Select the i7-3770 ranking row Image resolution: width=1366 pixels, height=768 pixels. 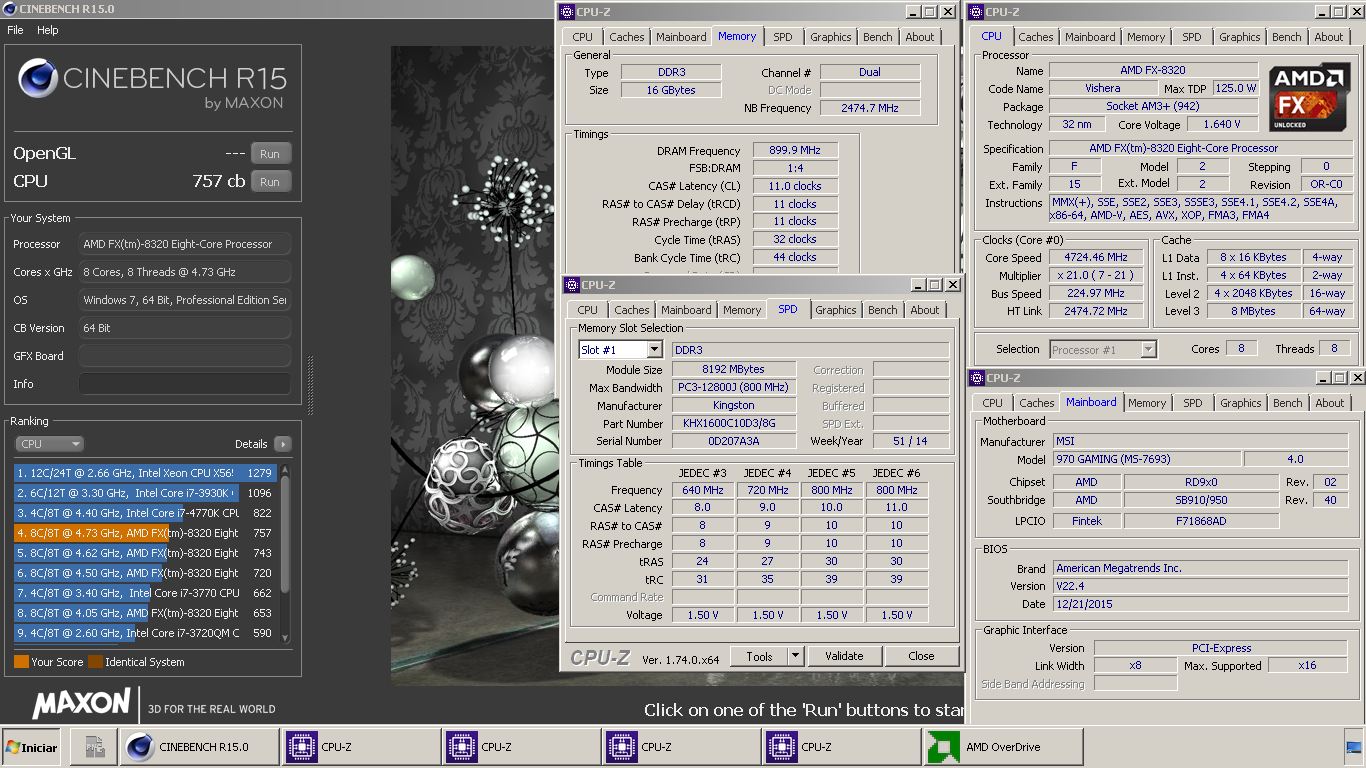(146, 593)
